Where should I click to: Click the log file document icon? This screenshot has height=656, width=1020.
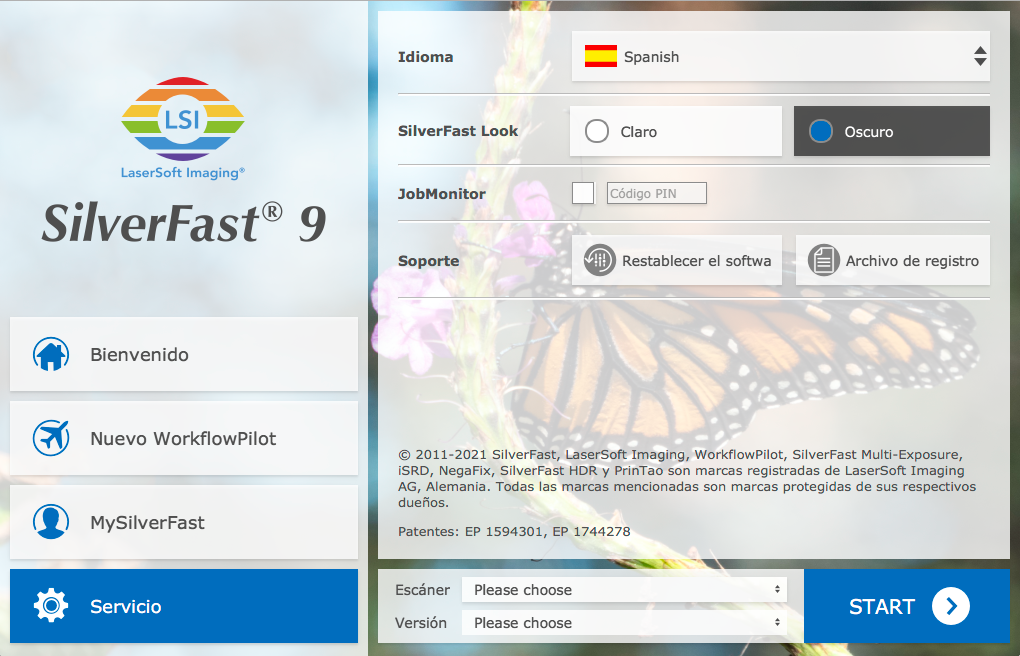click(x=824, y=260)
